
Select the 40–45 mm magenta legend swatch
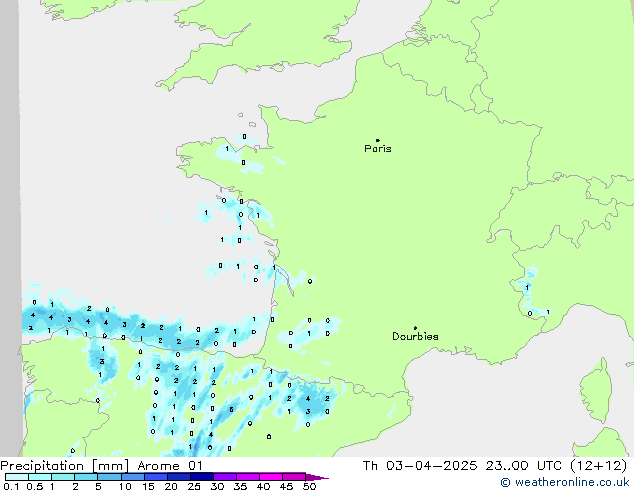(x=271, y=477)
